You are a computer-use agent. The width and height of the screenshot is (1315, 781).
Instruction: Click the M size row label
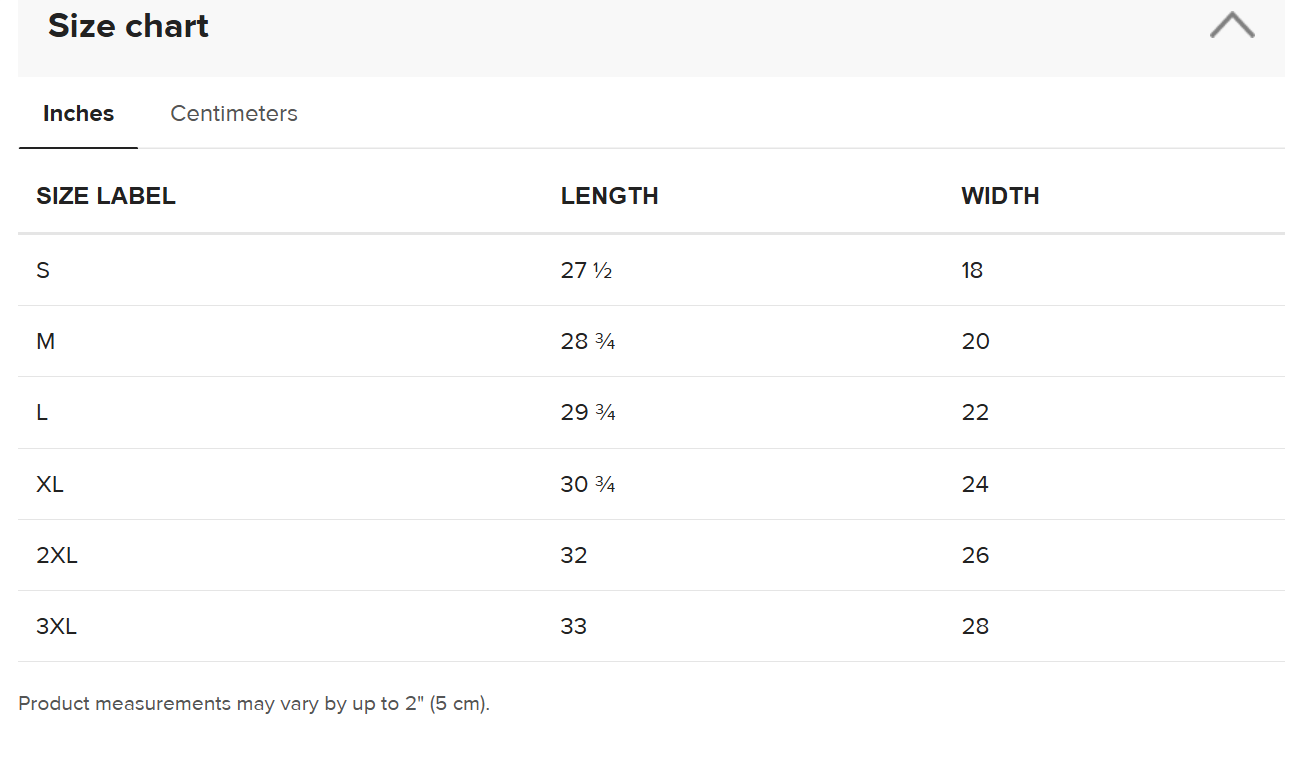click(x=45, y=342)
